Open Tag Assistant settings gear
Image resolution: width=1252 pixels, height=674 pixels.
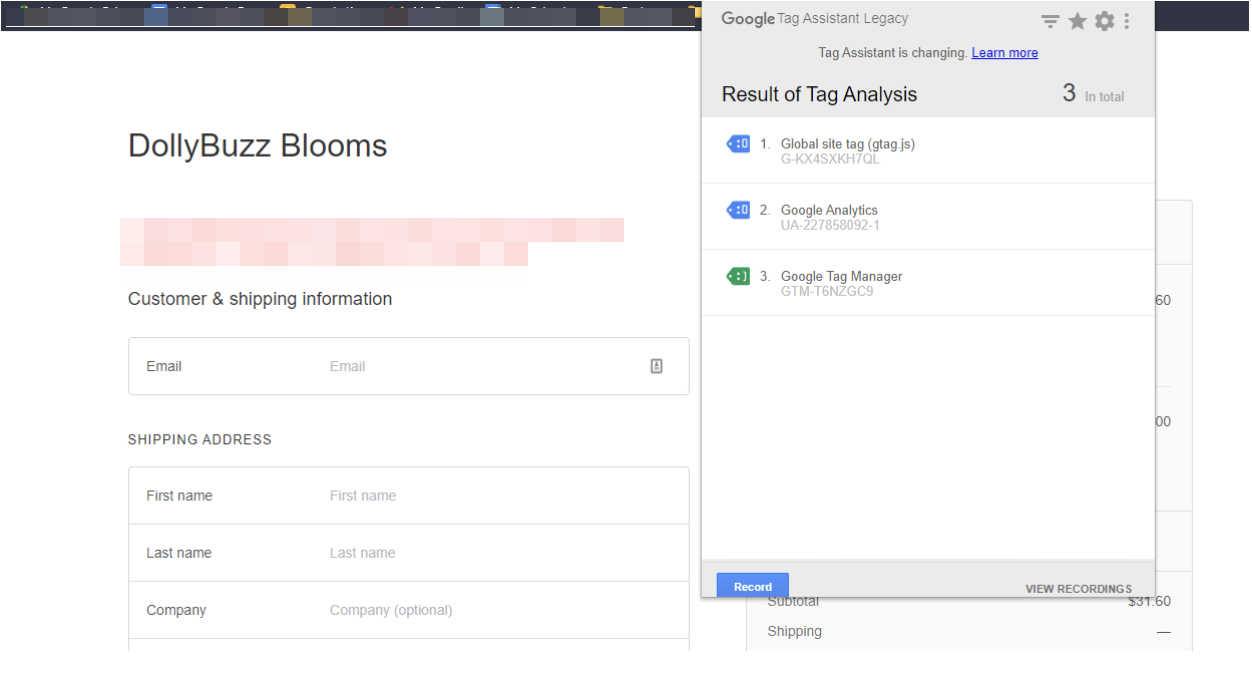coord(1104,21)
